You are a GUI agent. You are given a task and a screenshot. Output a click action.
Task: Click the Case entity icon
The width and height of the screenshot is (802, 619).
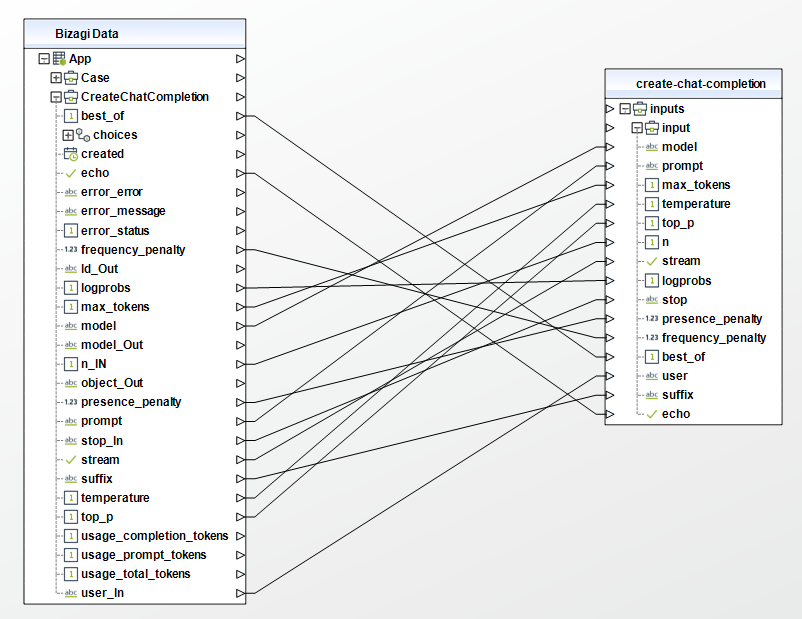pos(71,78)
